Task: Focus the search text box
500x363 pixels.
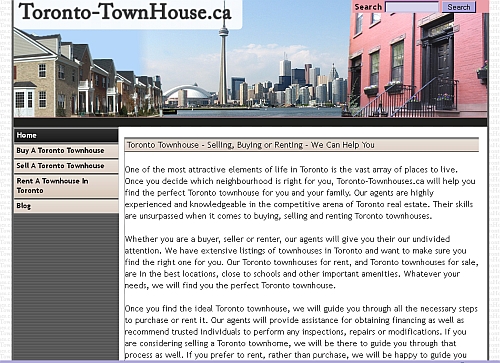Action: click(412, 7)
